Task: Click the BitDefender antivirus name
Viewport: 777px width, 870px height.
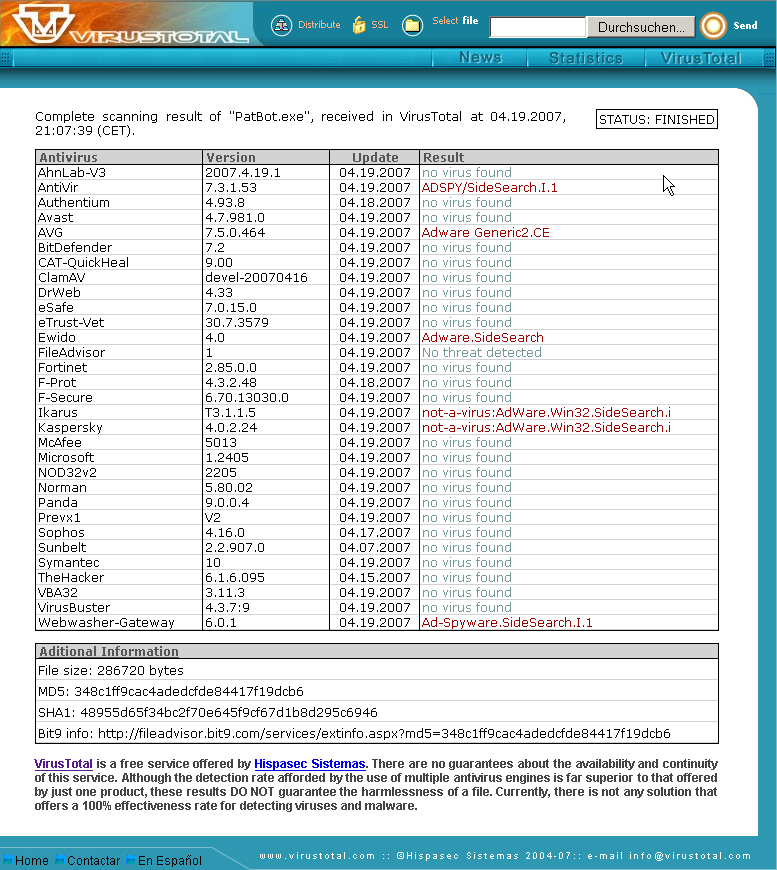Action: (75, 247)
